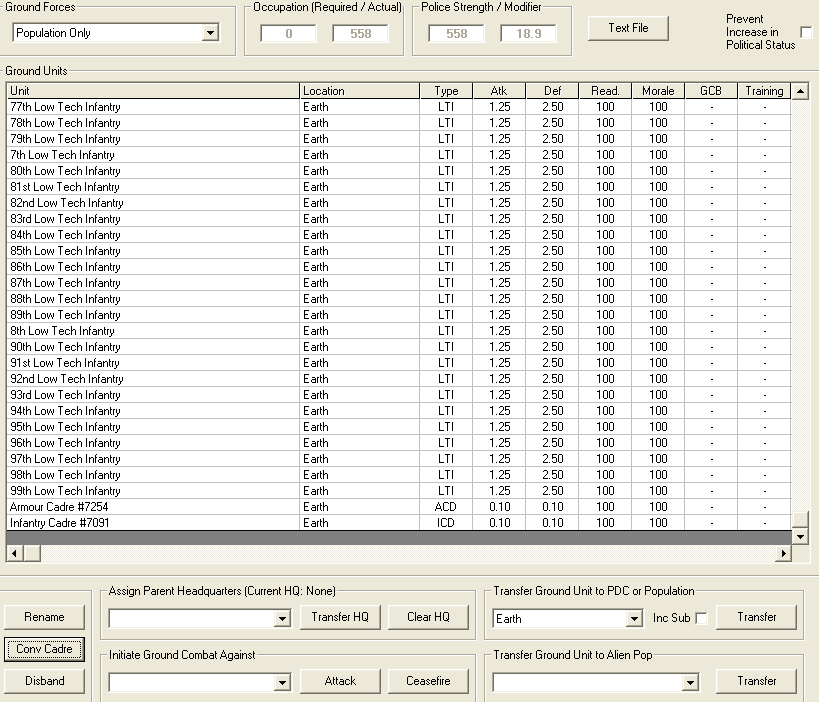Sort by the Type column header
Image resolution: width=819 pixels, height=702 pixels.
click(x=447, y=91)
